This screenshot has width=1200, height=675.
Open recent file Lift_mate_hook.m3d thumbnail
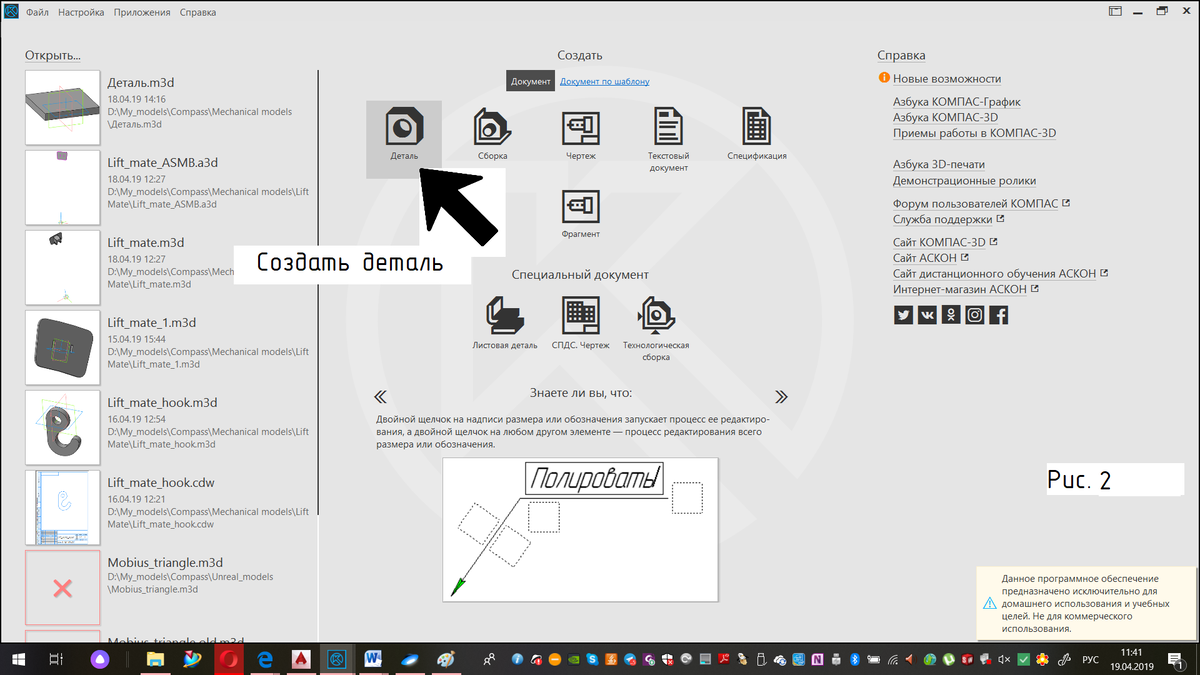click(62, 427)
